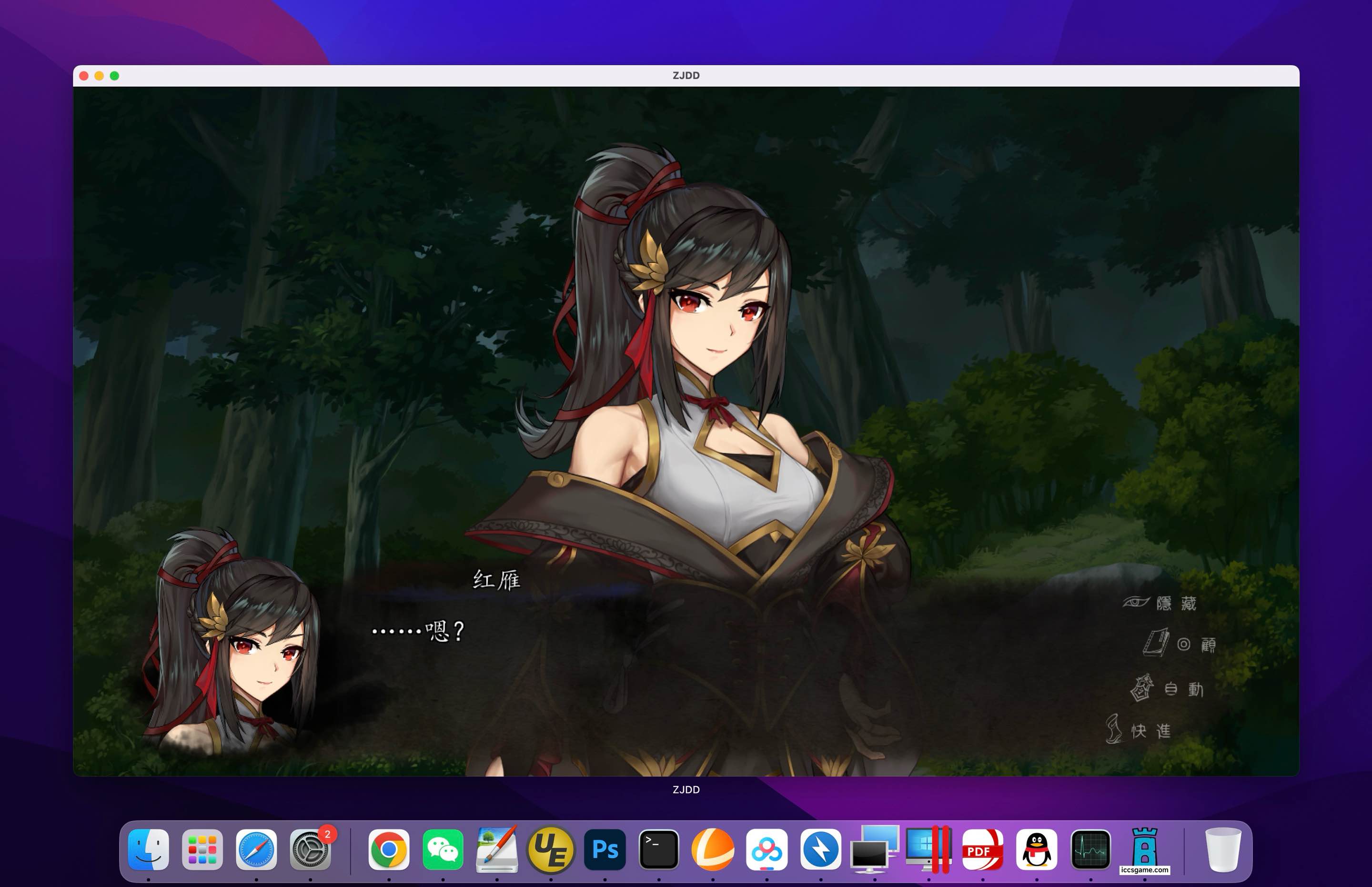The image size is (1372, 887).
Task: Open System Preferences with badge 2
Action: [x=311, y=849]
